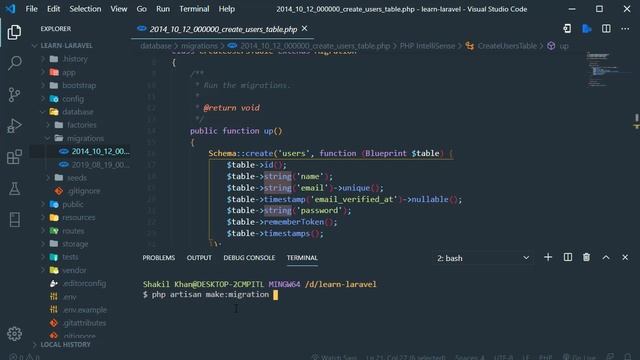Viewport: 640px width, 360px height.
Task: Switch to the OUTPUT panel tab
Action: [199, 258]
